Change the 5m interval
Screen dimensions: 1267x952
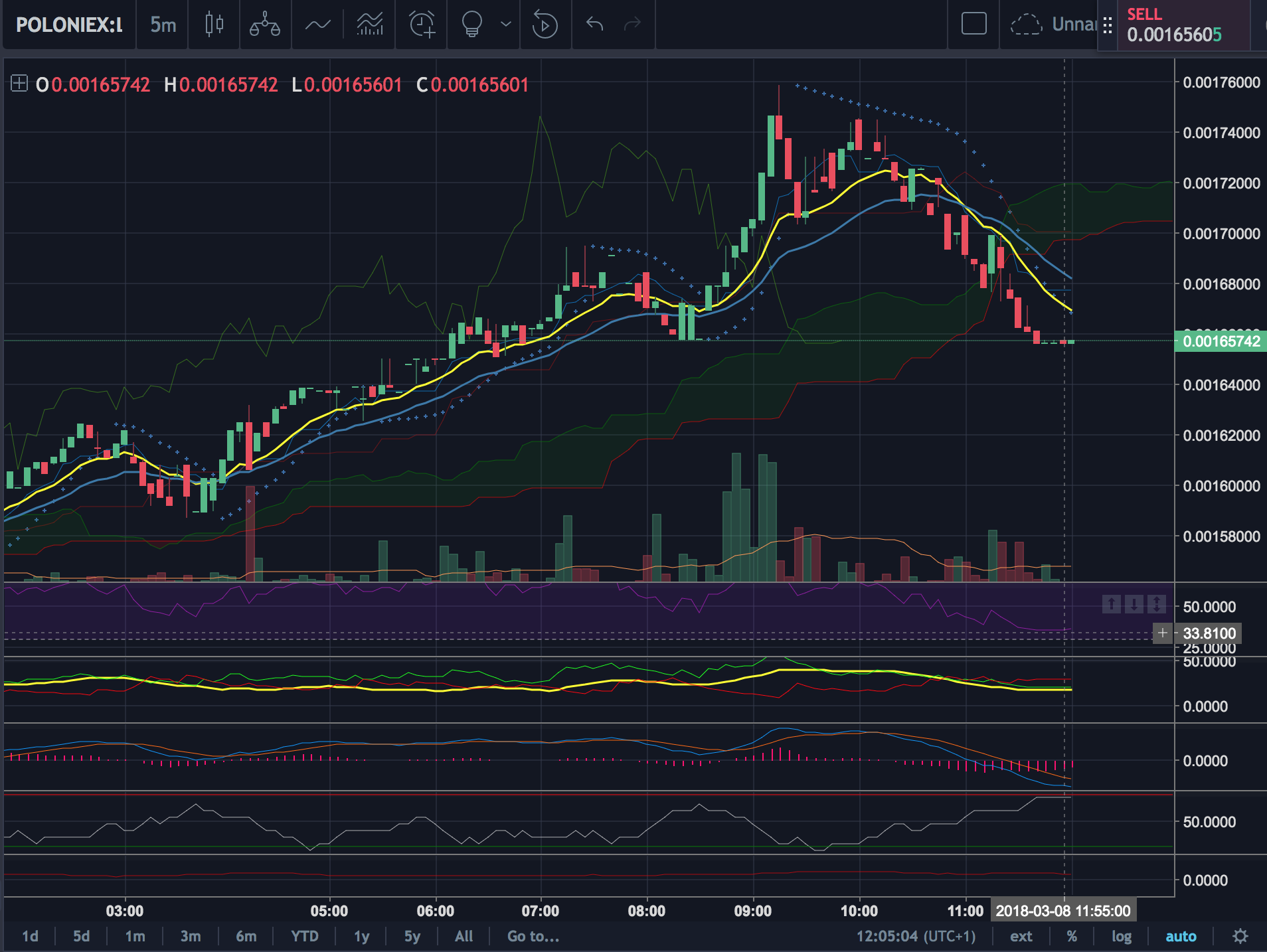[x=163, y=25]
